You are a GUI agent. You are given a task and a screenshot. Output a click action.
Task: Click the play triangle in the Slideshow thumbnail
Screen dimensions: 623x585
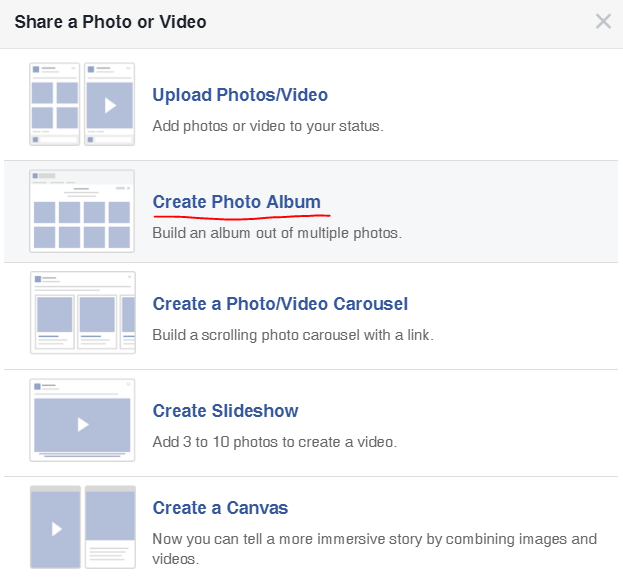[82, 424]
